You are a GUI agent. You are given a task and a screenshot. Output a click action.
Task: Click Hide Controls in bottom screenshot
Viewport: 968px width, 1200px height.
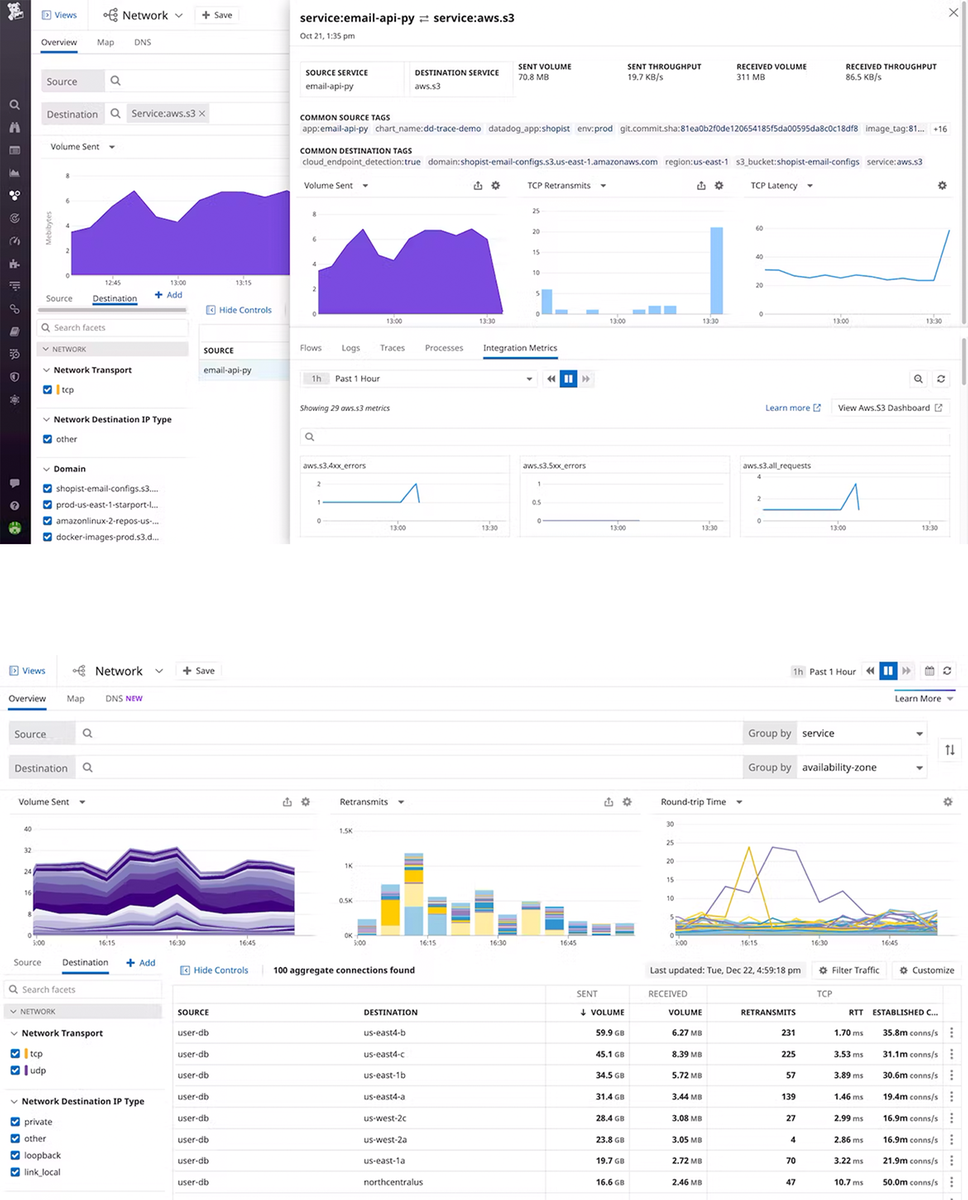pyautogui.click(x=214, y=970)
